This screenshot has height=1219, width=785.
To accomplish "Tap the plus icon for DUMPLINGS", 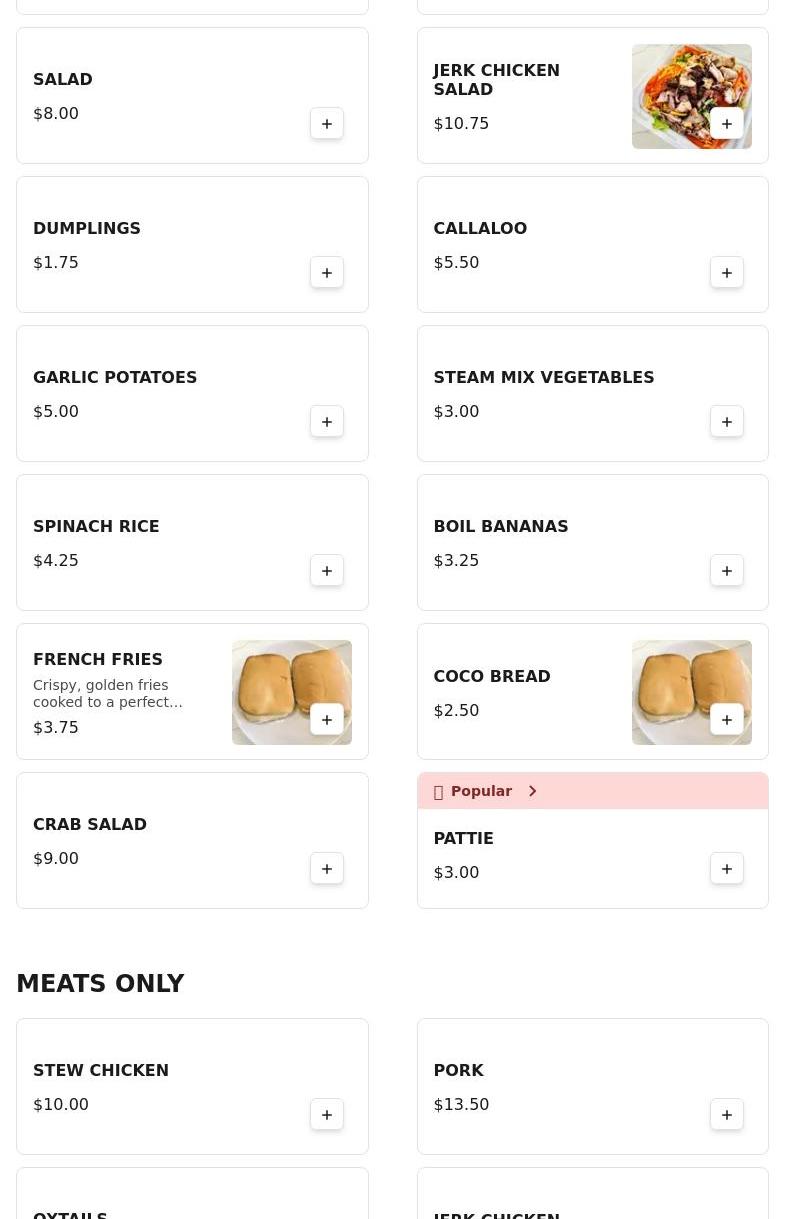I will (327, 273).
